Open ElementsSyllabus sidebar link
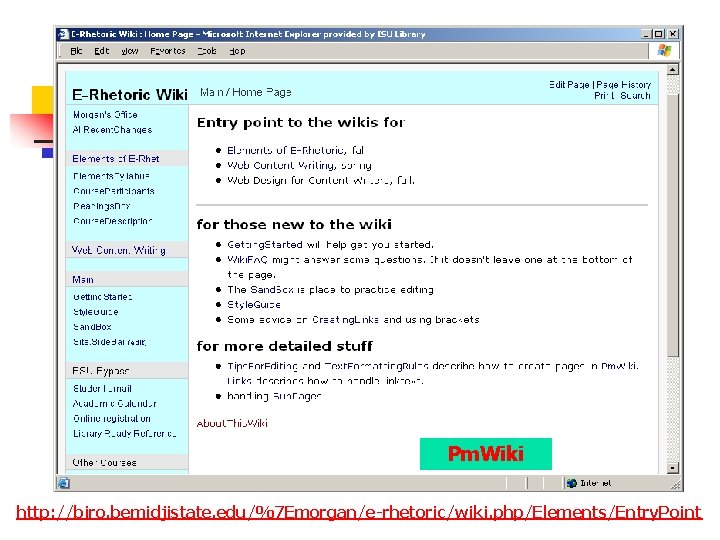 [111, 176]
